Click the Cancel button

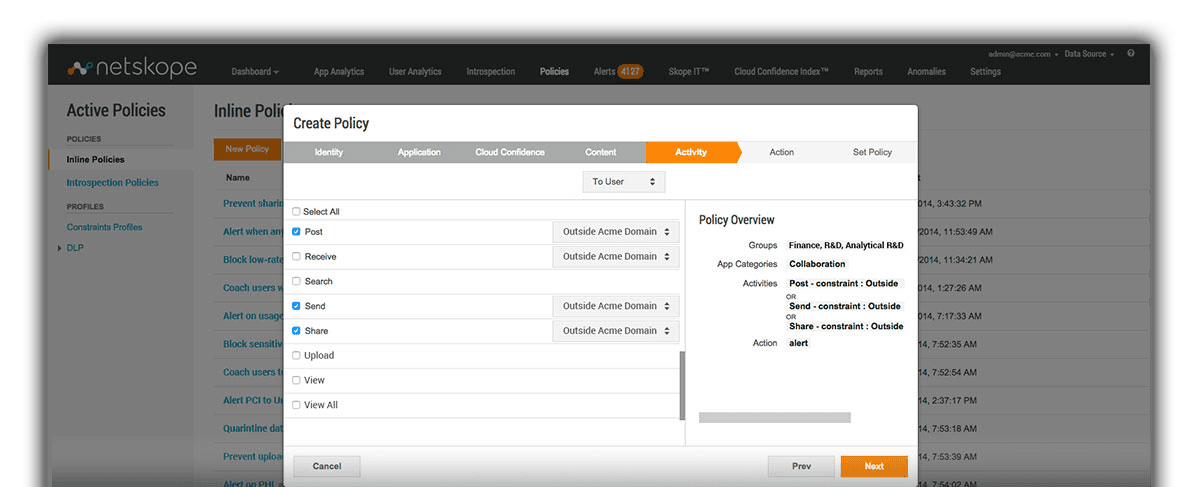click(327, 466)
